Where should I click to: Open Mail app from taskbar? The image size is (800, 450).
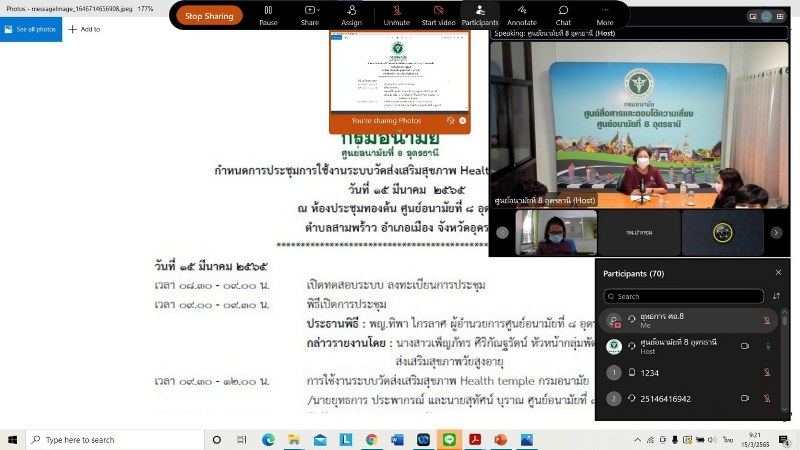(x=320, y=439)
